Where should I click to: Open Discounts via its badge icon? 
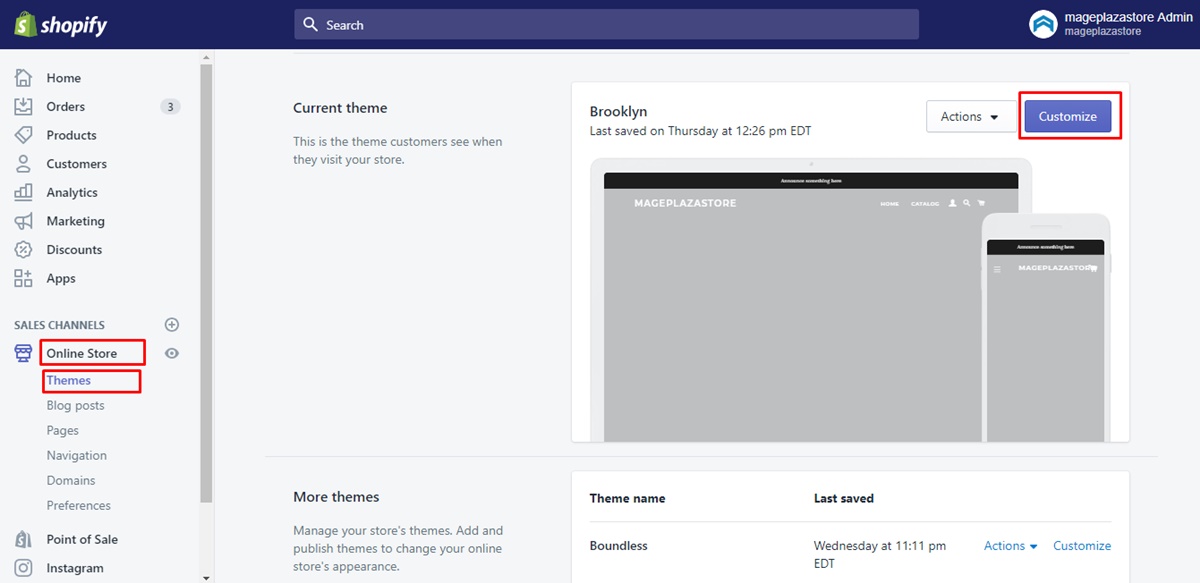click(23, 250)
